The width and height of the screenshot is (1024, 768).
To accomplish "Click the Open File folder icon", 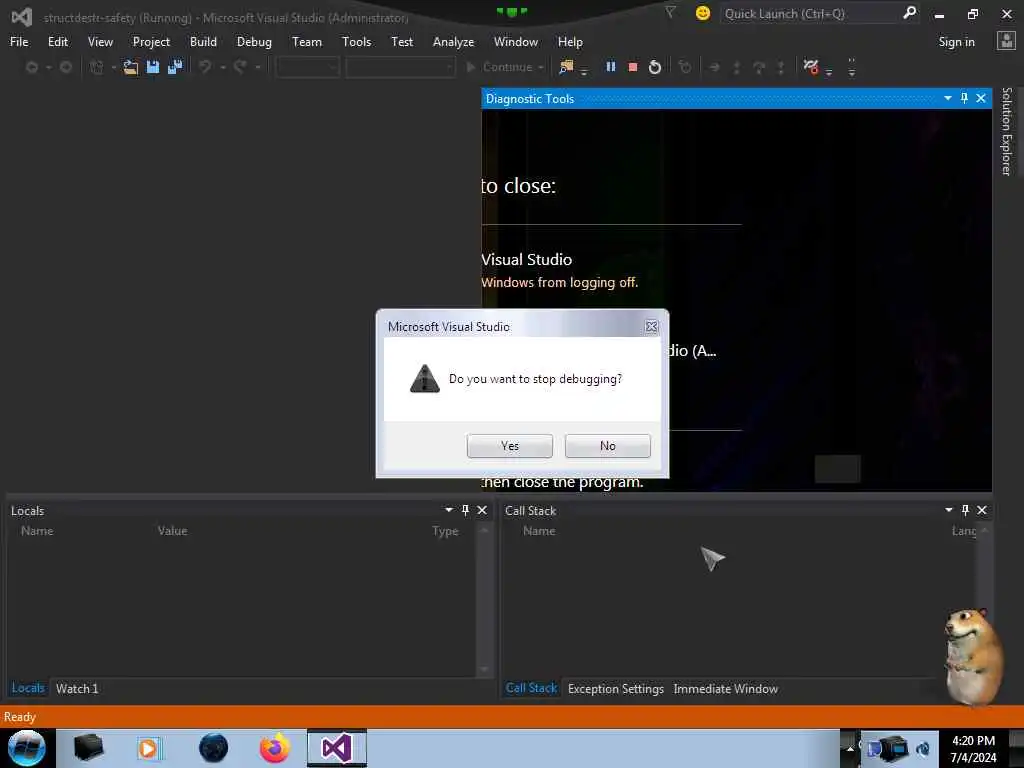I will (131, 67).
